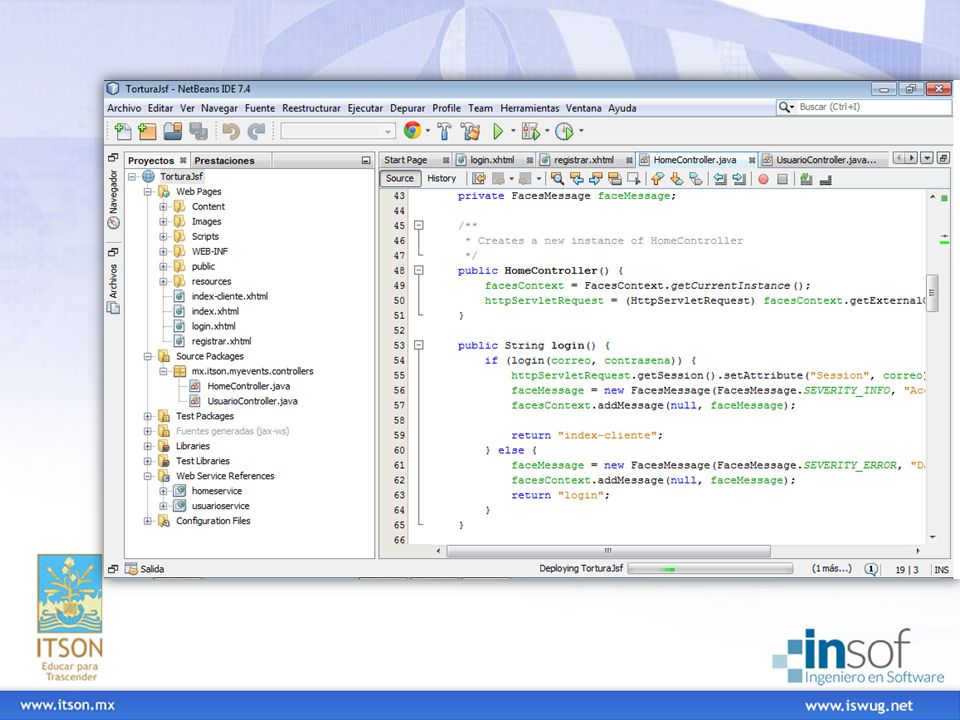Image resolution: width=960 pixels, height=720 pixels.
Task: Click the Open Project toolbar icon
Action: pyautogui.click(x=173, y=130)
